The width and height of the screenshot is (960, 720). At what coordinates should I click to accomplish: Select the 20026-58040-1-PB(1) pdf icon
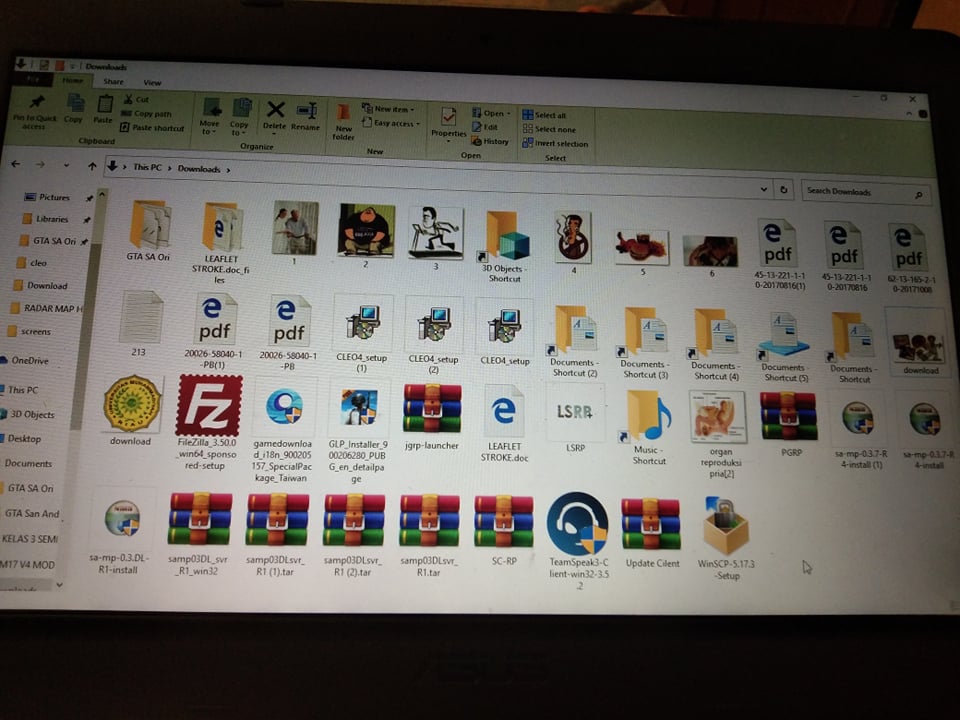coord(214,321)
